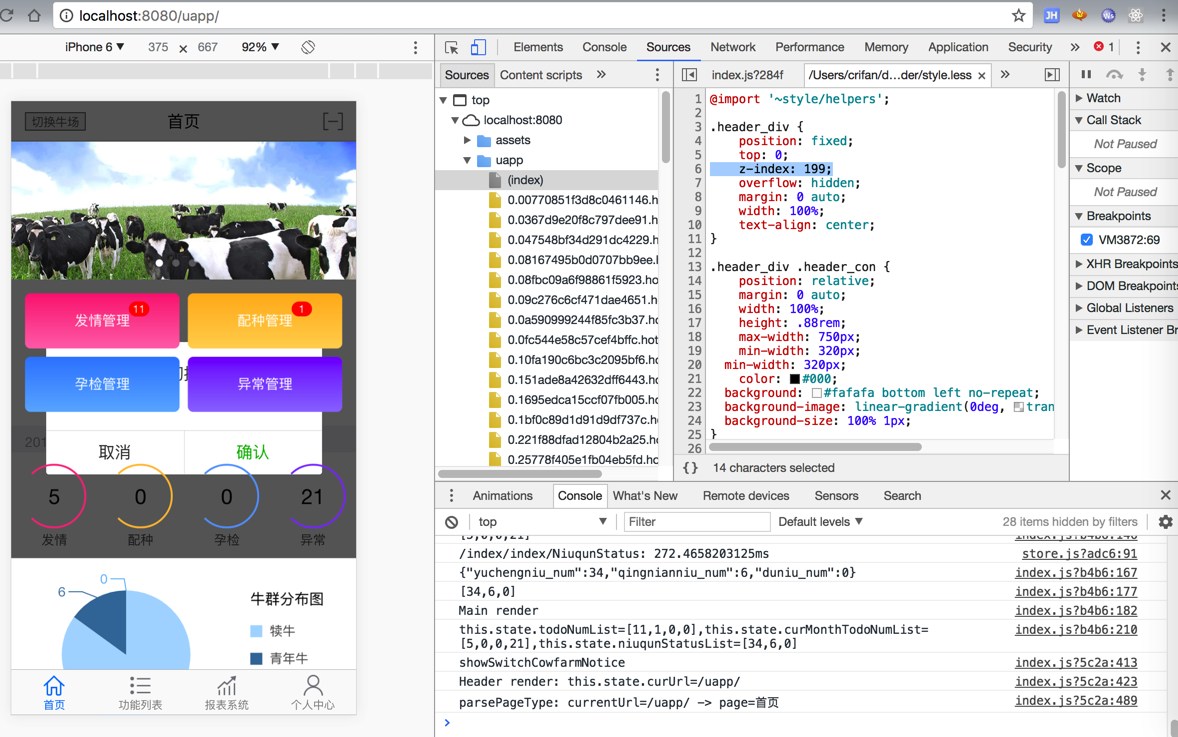Viewport: 1178px width, 737px height.
Task: Expand the XHR Breakpoints section
Action: point(1079,264)
